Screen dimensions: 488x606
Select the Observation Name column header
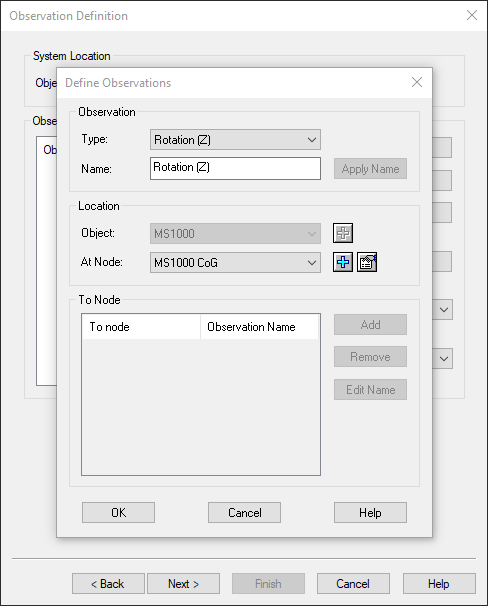click(x=259, y=327)
